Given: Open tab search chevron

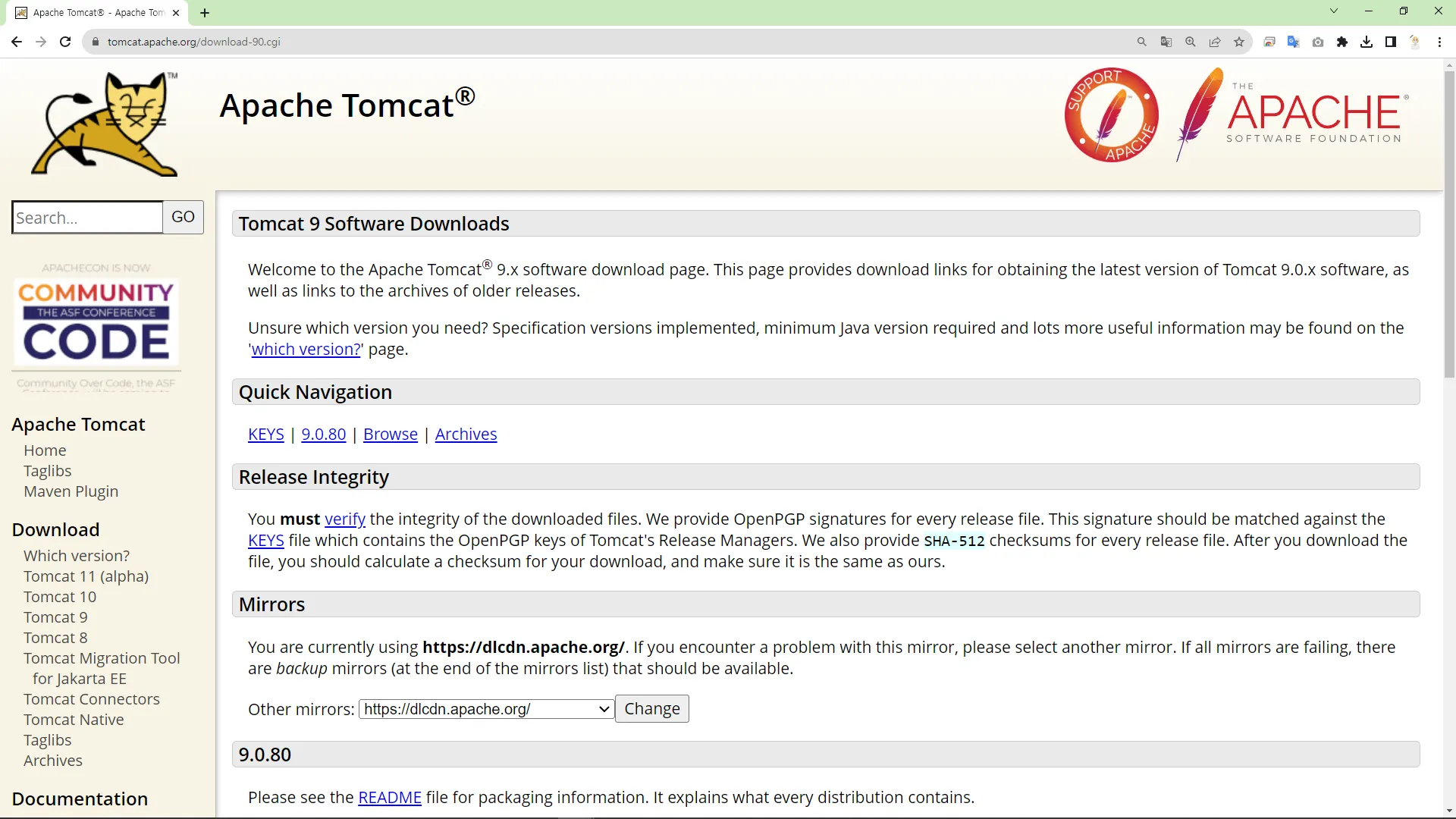Looking at the screenshot, I should pos(1334,11).
